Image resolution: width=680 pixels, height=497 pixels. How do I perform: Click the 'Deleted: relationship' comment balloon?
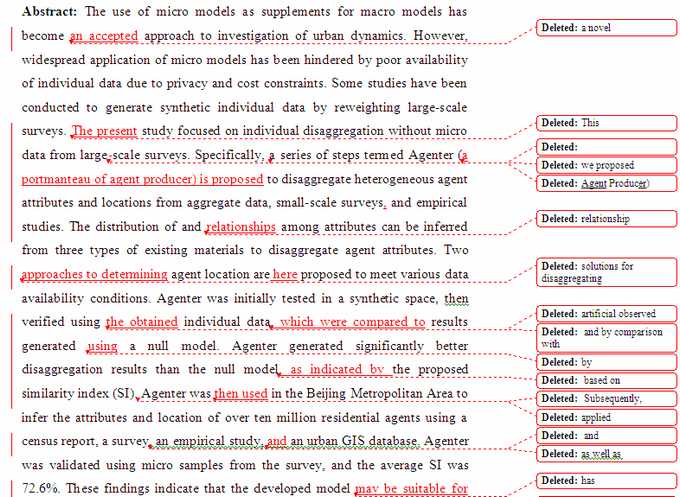(606, 219)
